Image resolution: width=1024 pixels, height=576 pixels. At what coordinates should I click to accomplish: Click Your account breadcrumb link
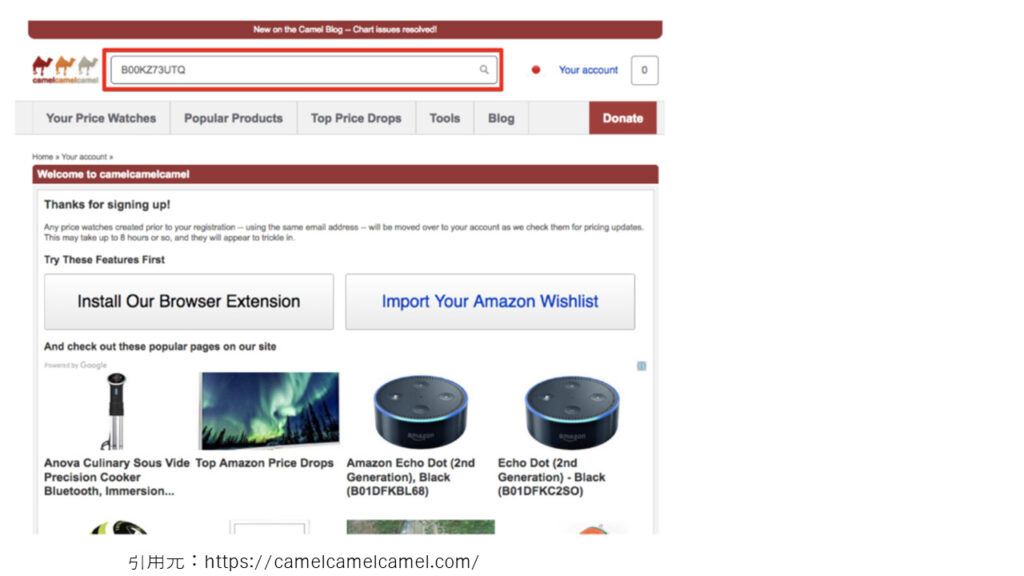[84, 157]
